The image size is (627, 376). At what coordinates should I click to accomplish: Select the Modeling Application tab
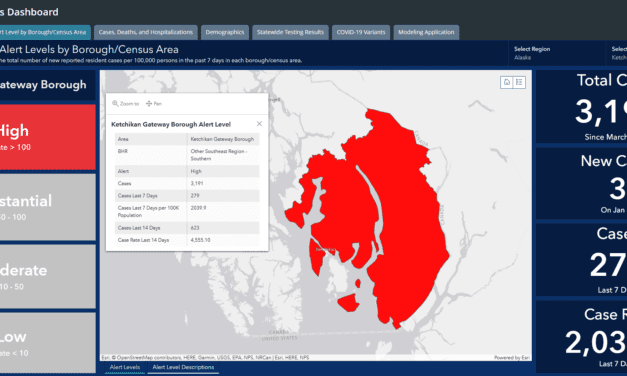click(426, 32)
